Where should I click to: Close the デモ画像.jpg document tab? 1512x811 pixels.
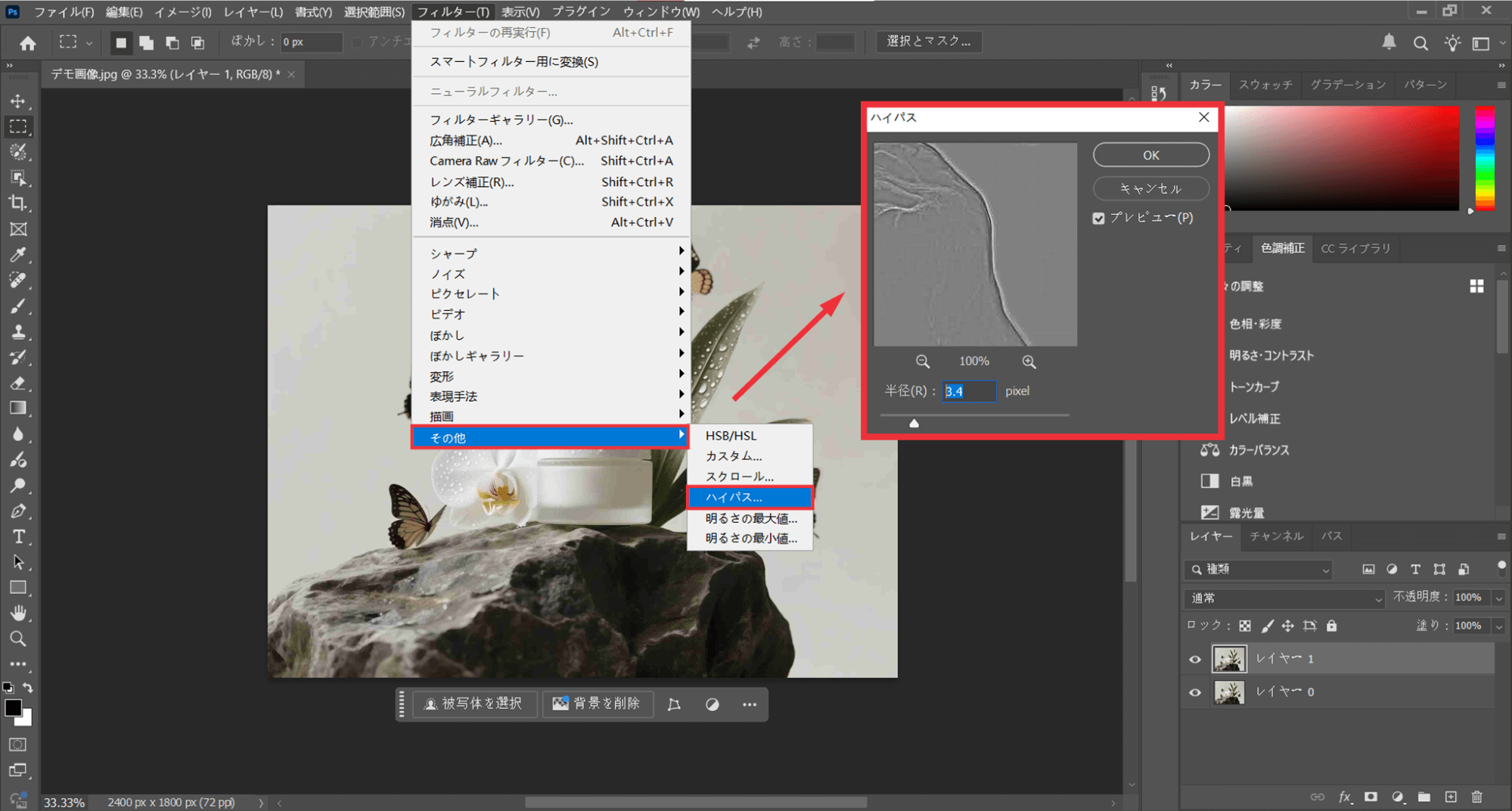pyautogui.click(x=291, y=74)
